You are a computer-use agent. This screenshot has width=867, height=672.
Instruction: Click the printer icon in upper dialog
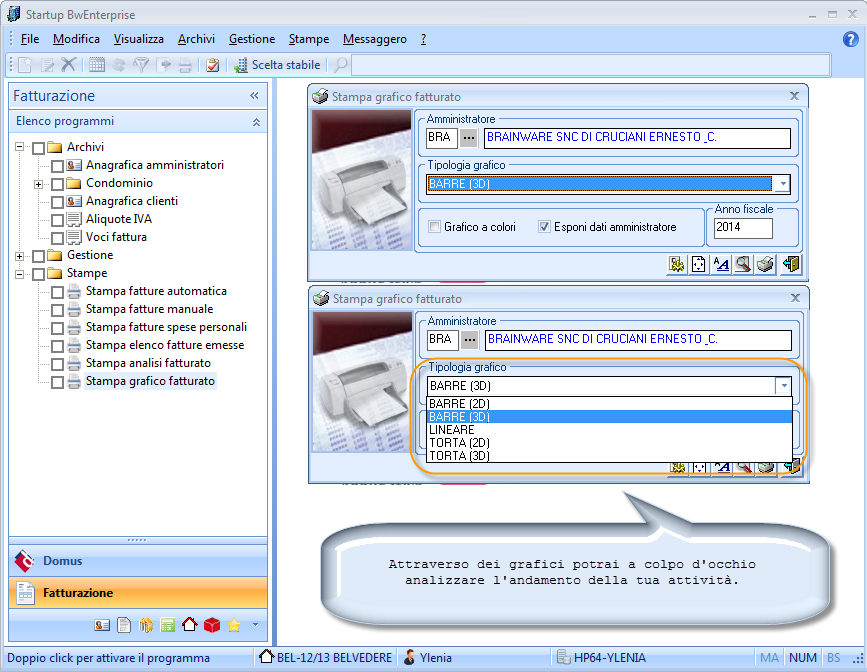pyautogui.click(x=765, y=264)
